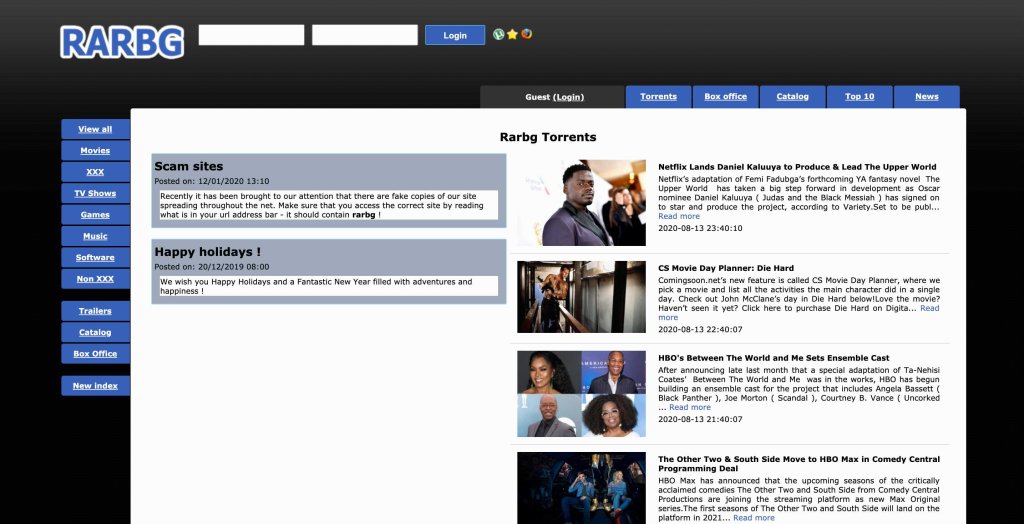Open The Other Two & South Side headline
Image resolution: width=1024 pixels, height=524 pixels.
pyautogui.click(x=799, y=464)
